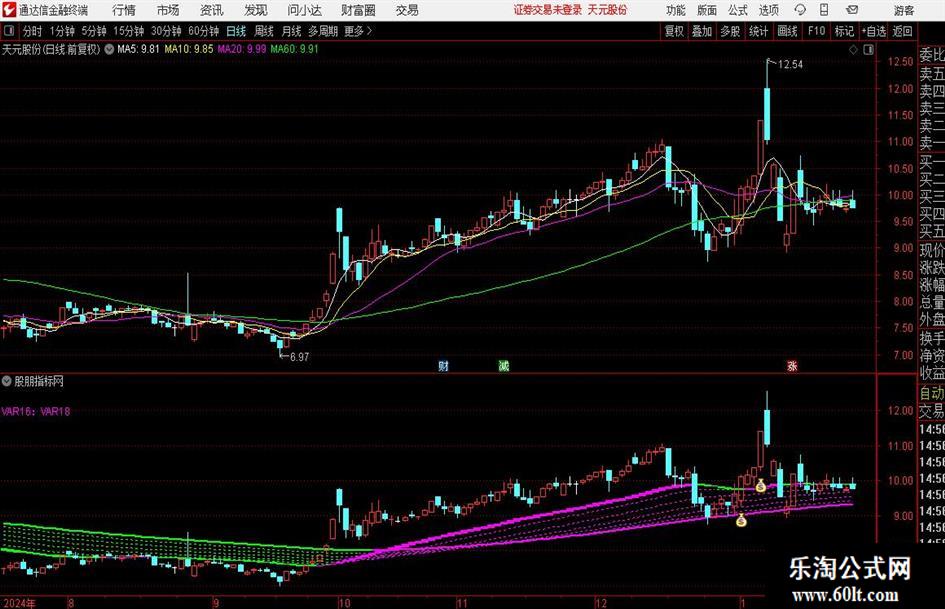Click the 自动 label in right panel

(x=932, y=394)
